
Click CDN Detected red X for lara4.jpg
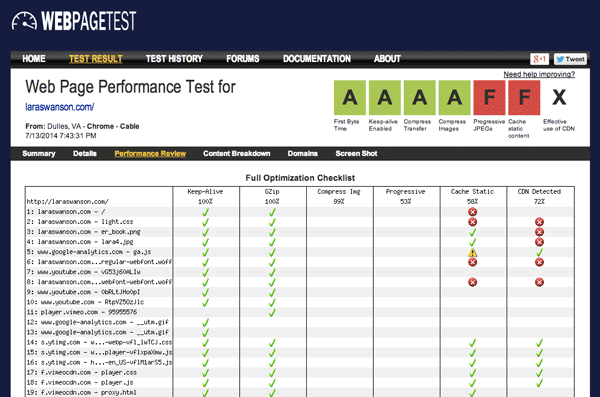[539, 242]
